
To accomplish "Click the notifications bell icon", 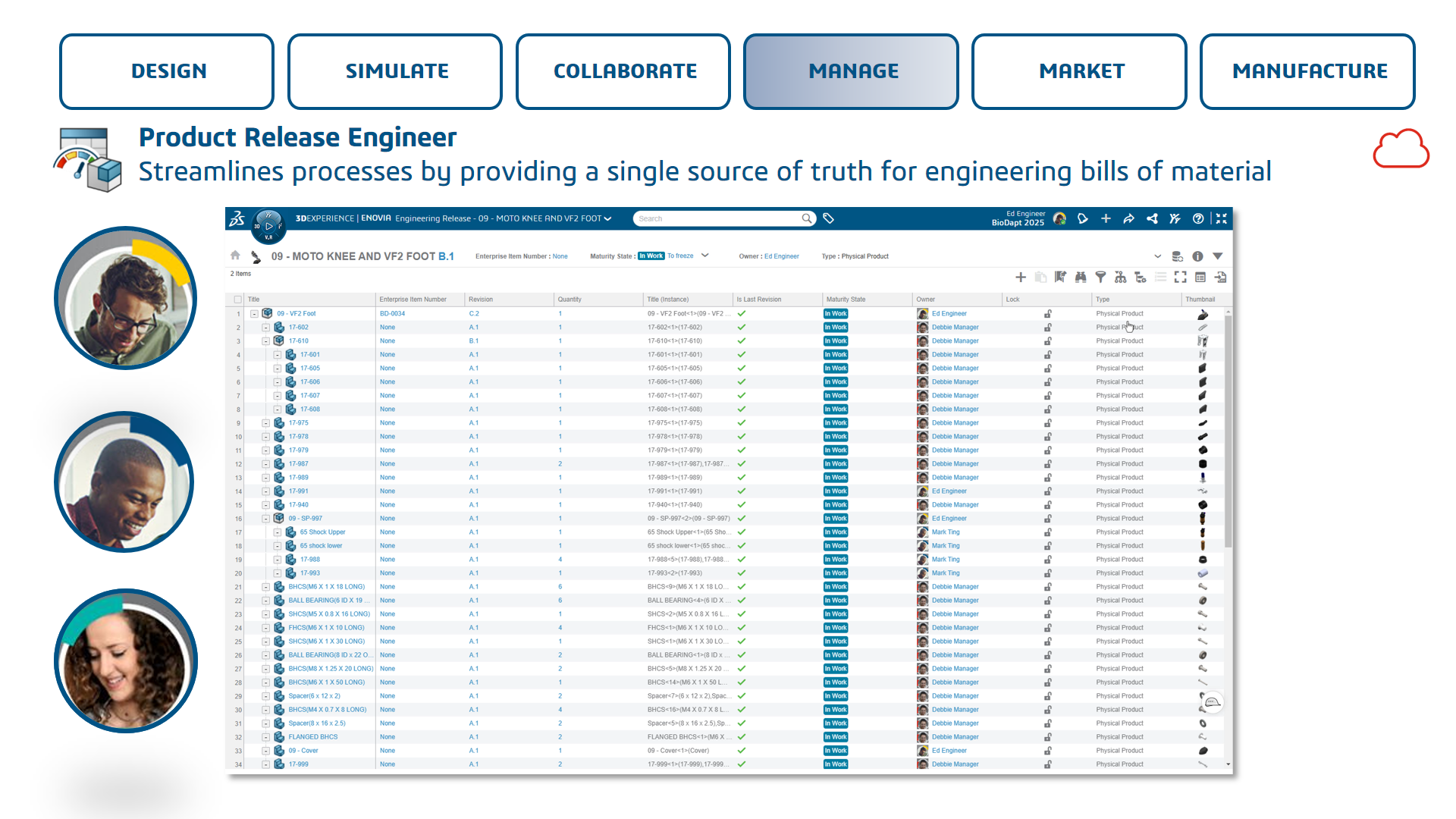I will pyautogui.click(x=1083, y=218).
